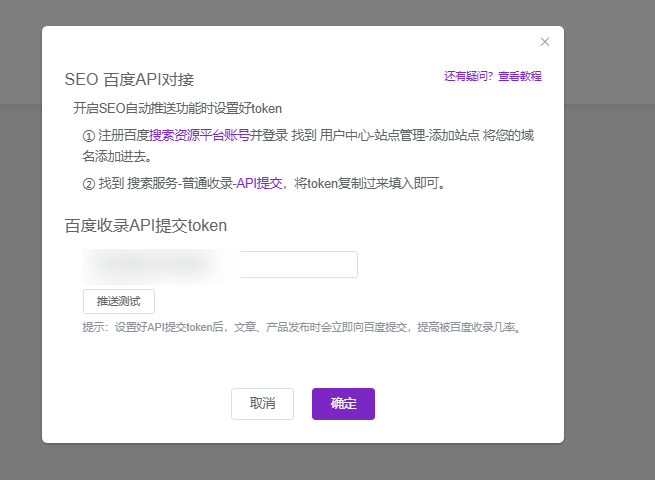Select the SEO 百度API对接 heading text

pos(129,79)
